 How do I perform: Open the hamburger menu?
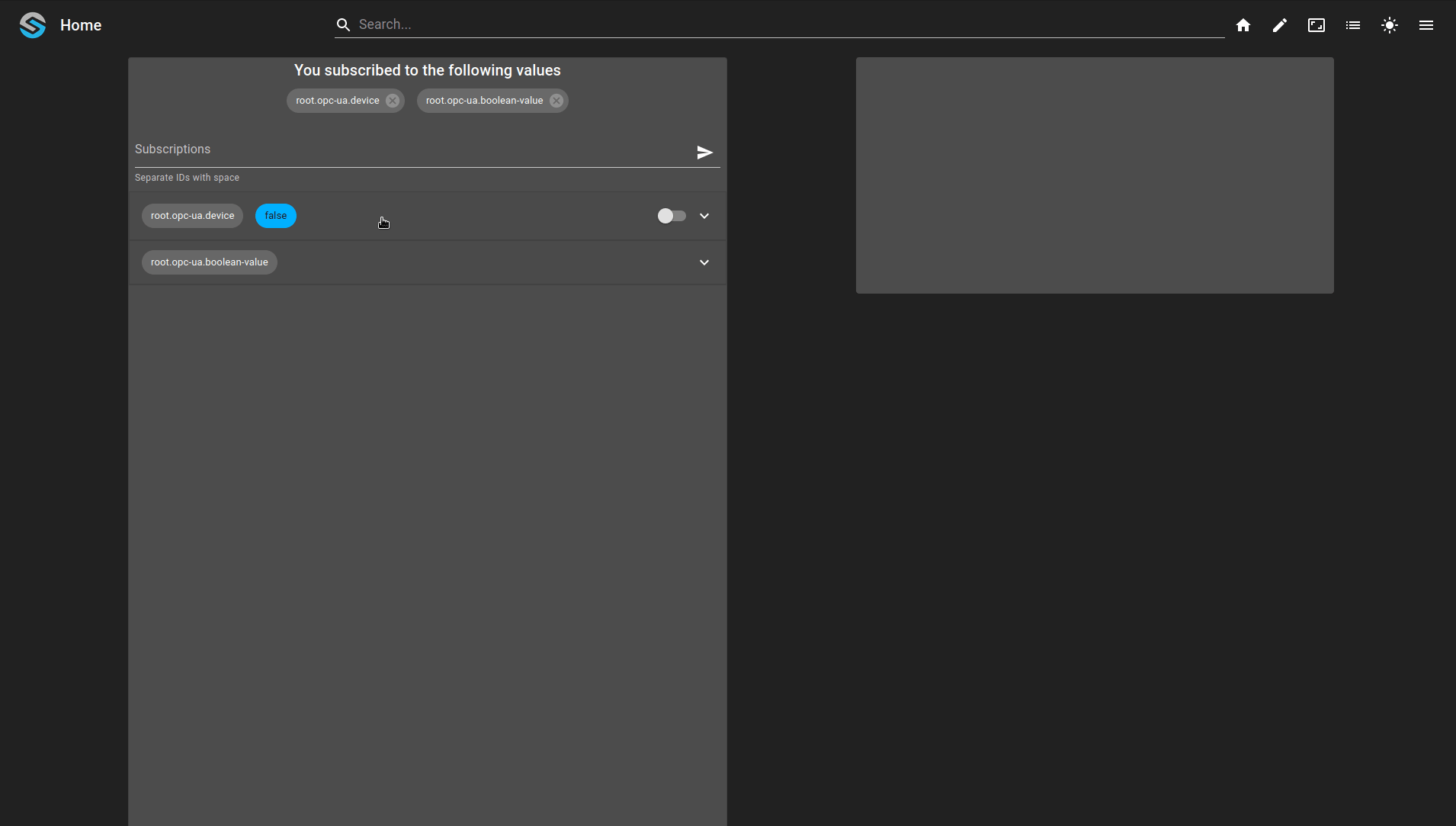tap(1426, 25)
